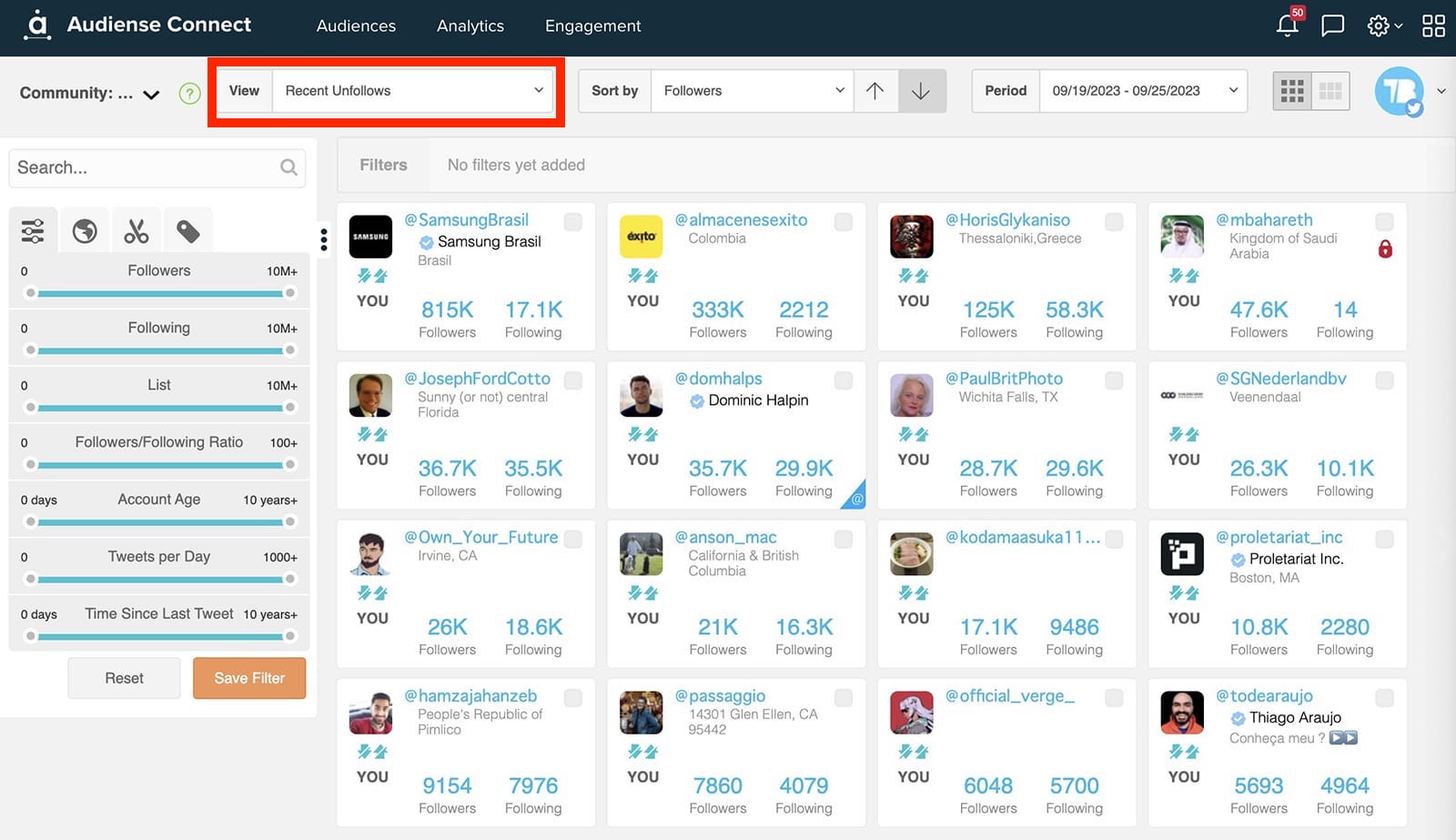Screen dimensions: 1456x840
Task: Click the Time Since Last Tweet slider
Action: coord(160,636)
